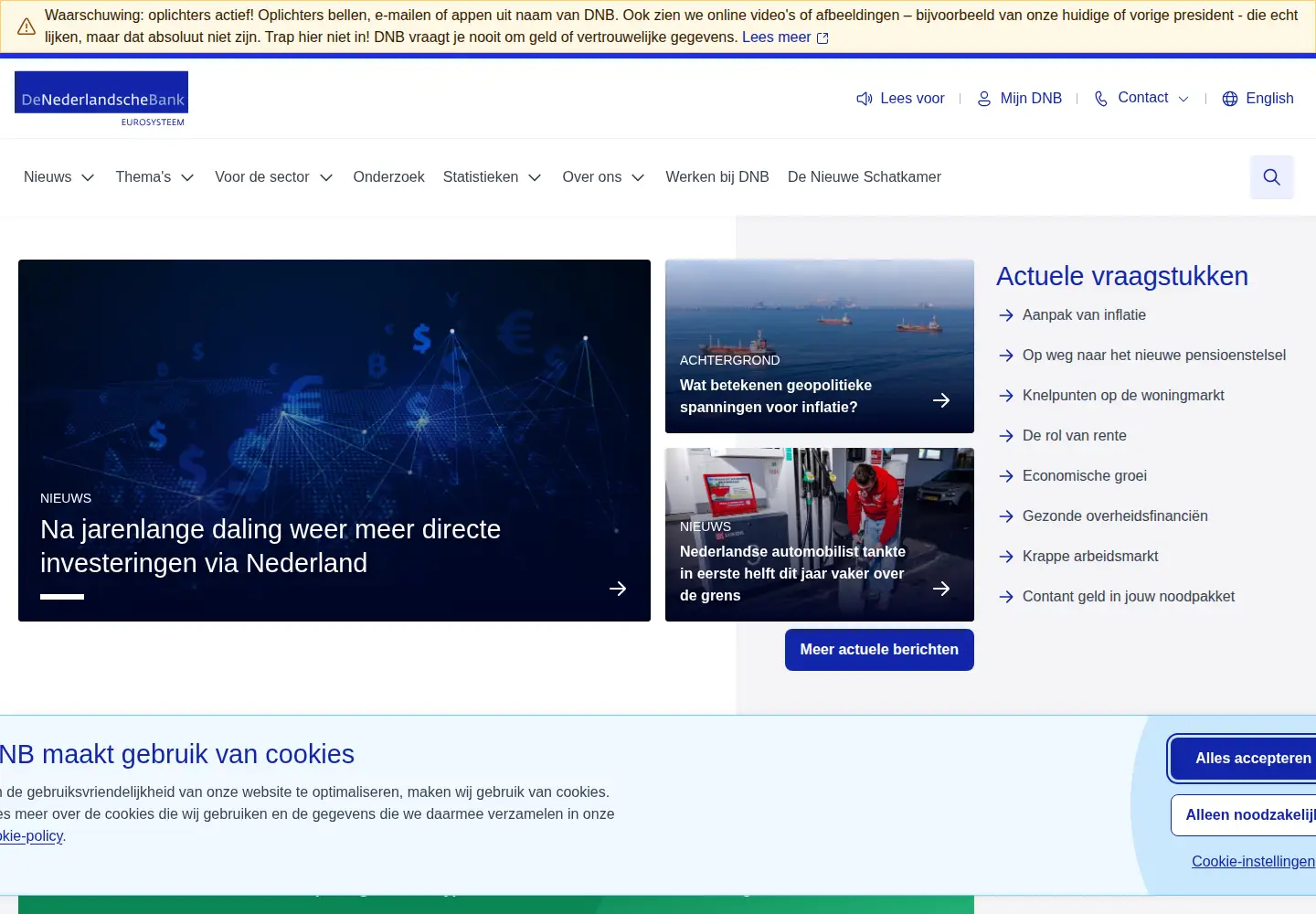Click the arrow beside Knelpunten op de woningmarkt
Viewport: 1316px width, 914px height.
click(1006, 396)
